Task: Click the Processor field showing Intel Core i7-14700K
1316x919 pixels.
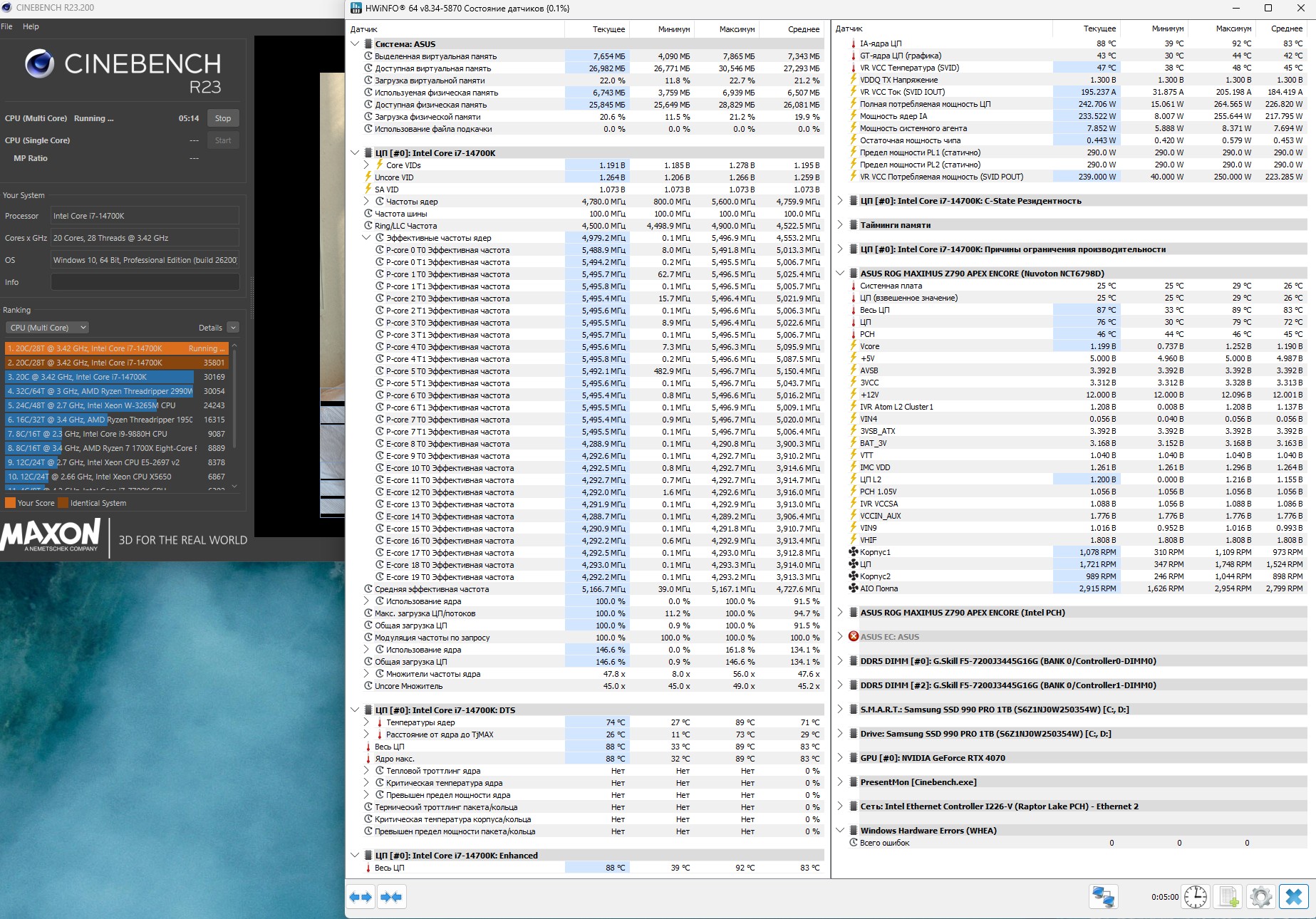Action: click(x=145, y=216)
